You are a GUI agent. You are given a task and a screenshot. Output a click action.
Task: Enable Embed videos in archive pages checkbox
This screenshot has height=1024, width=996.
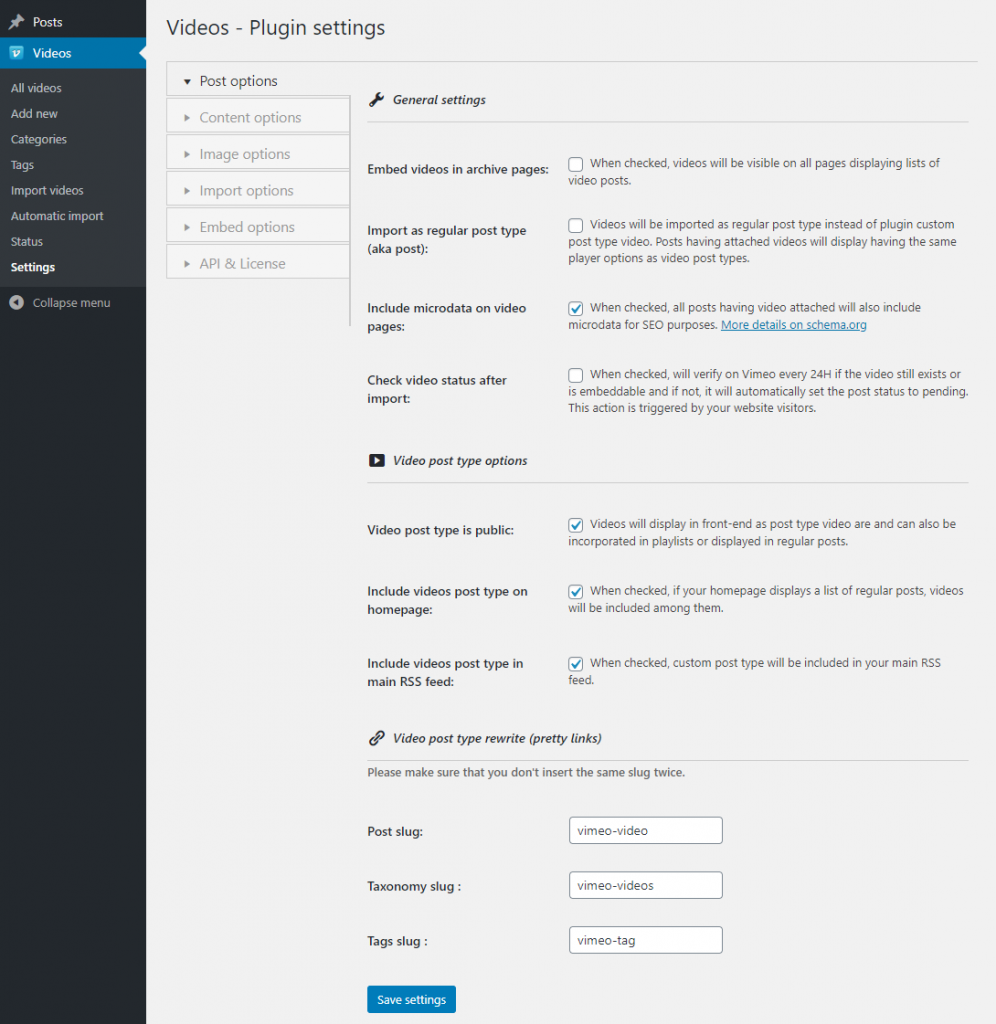coord(575,164)
